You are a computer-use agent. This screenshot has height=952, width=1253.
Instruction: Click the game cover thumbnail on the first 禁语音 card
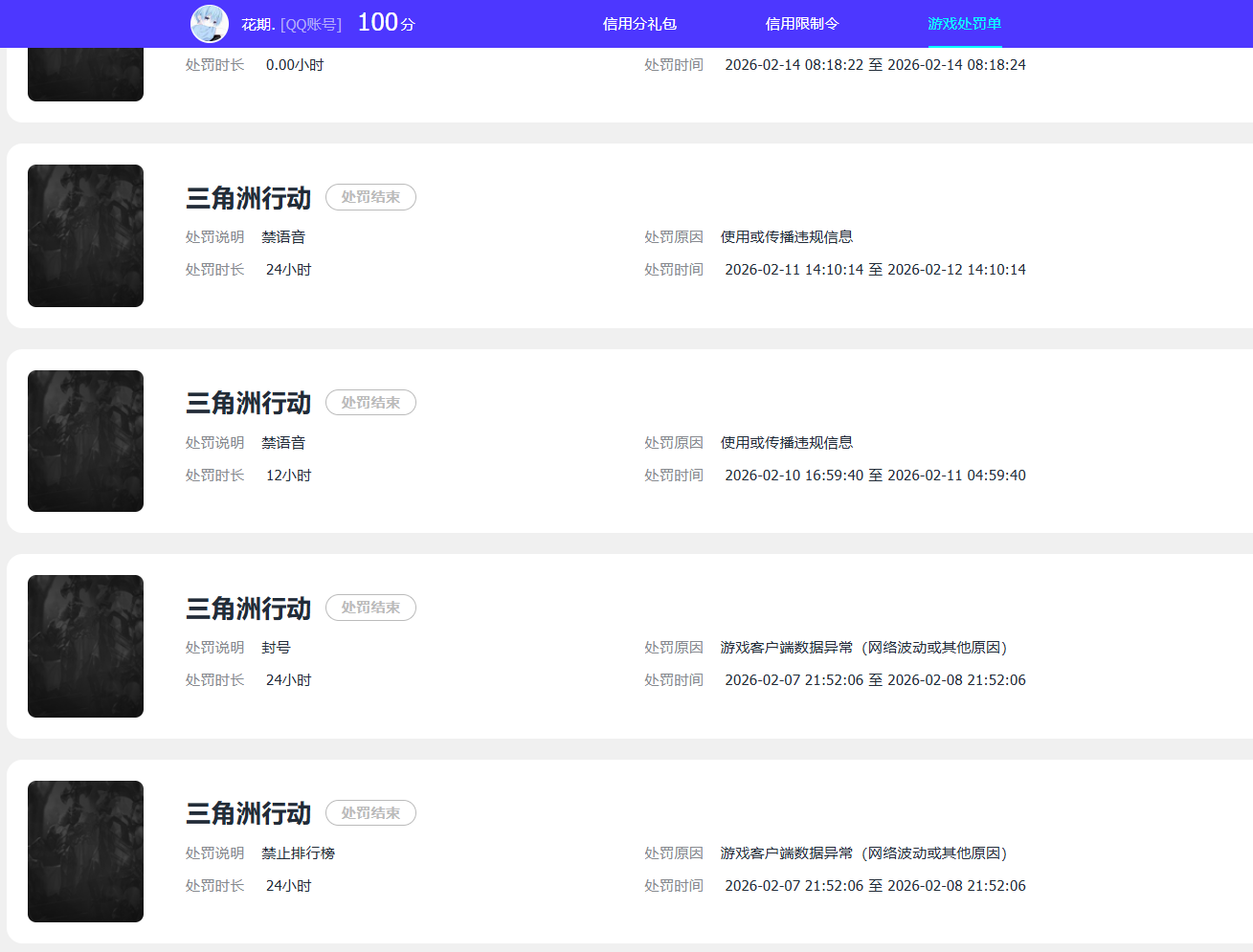[85, 235]
